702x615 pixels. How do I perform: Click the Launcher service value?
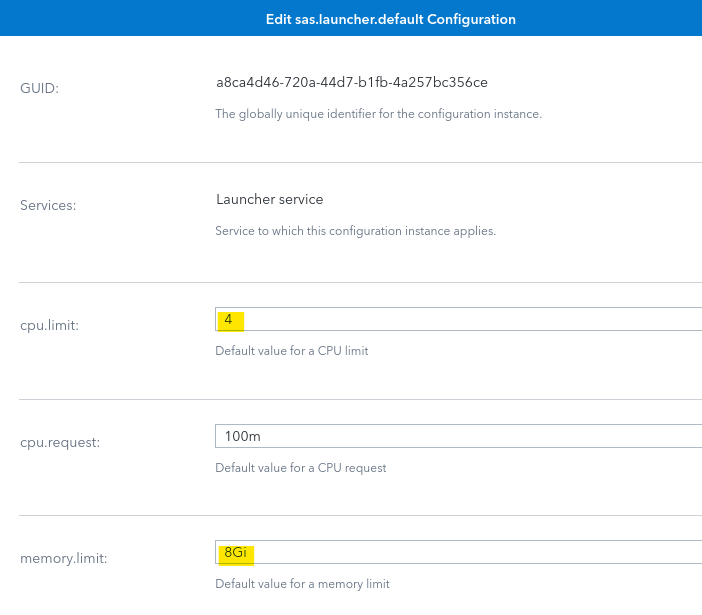[270, 199]
